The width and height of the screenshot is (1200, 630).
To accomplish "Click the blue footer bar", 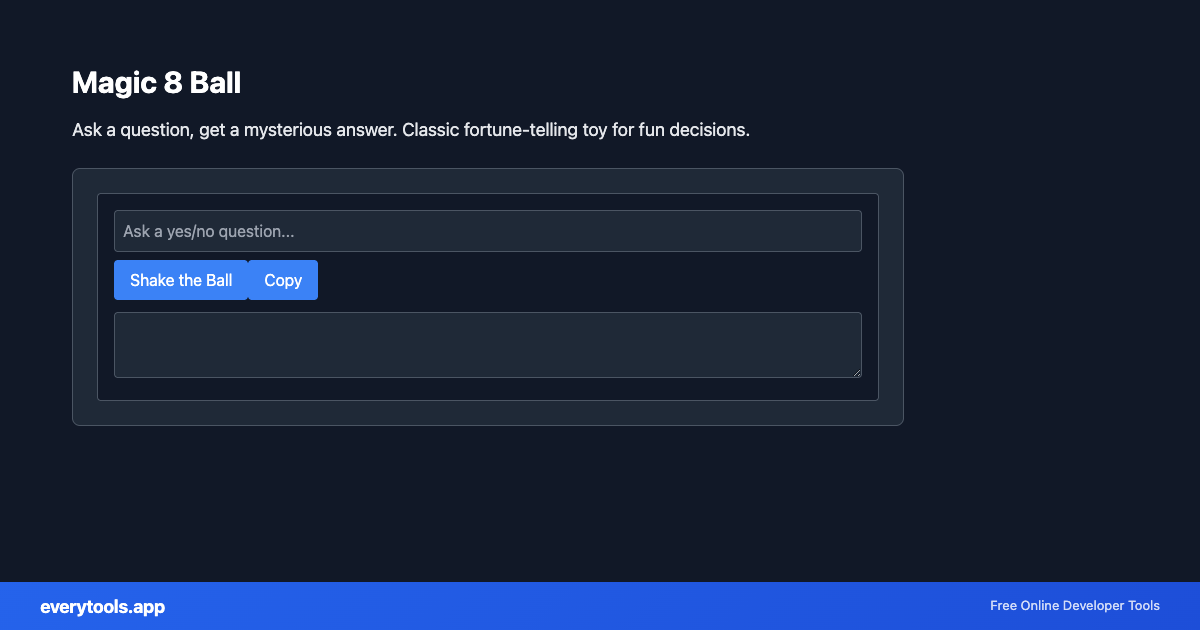I will [600, 606].
